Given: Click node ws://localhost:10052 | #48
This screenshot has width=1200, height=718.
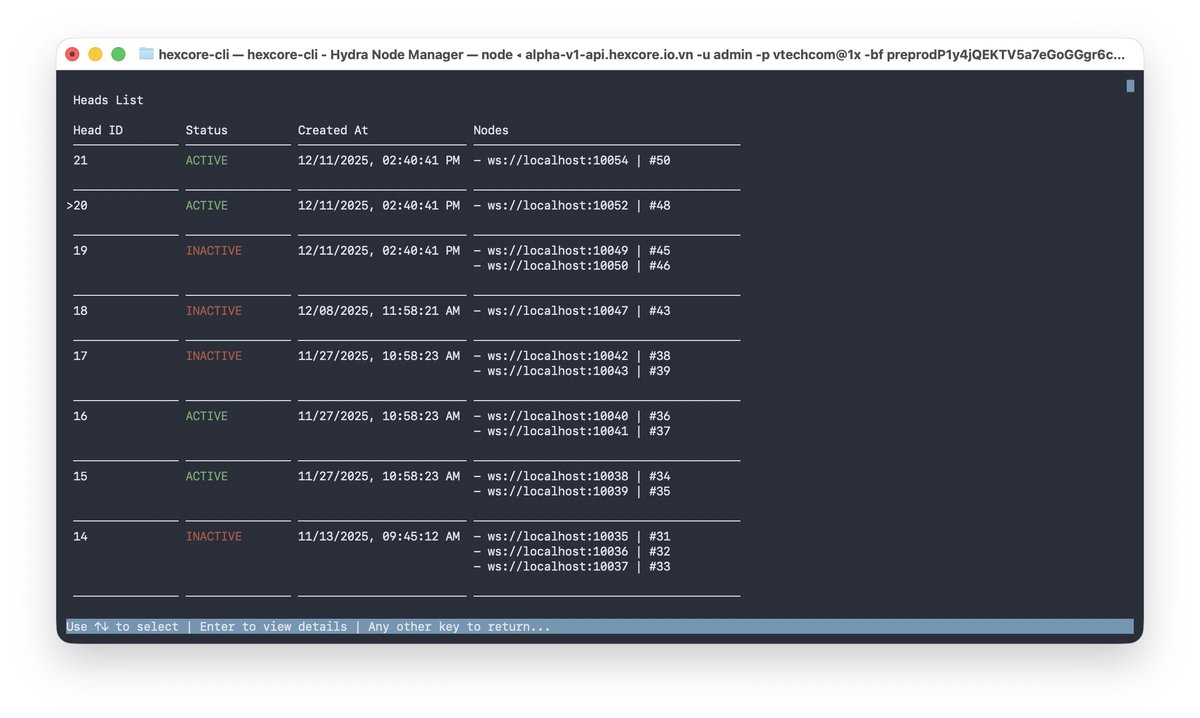Looking at the screenshot, I should click(572, 205).
